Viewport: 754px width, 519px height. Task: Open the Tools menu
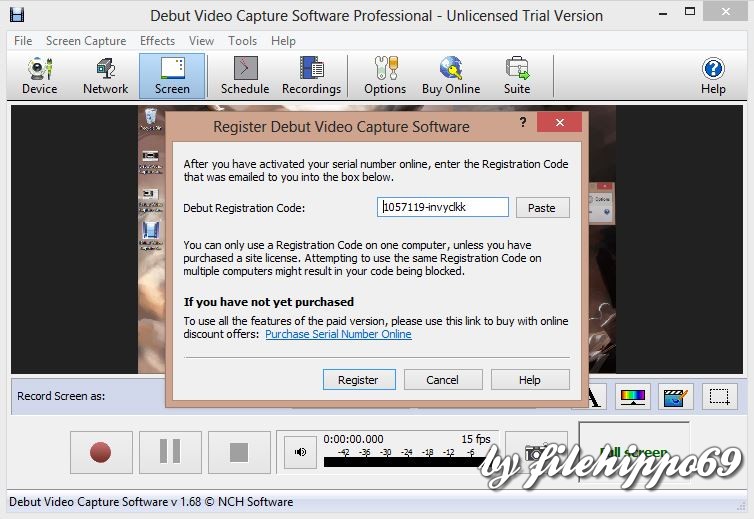coord(242,41)
